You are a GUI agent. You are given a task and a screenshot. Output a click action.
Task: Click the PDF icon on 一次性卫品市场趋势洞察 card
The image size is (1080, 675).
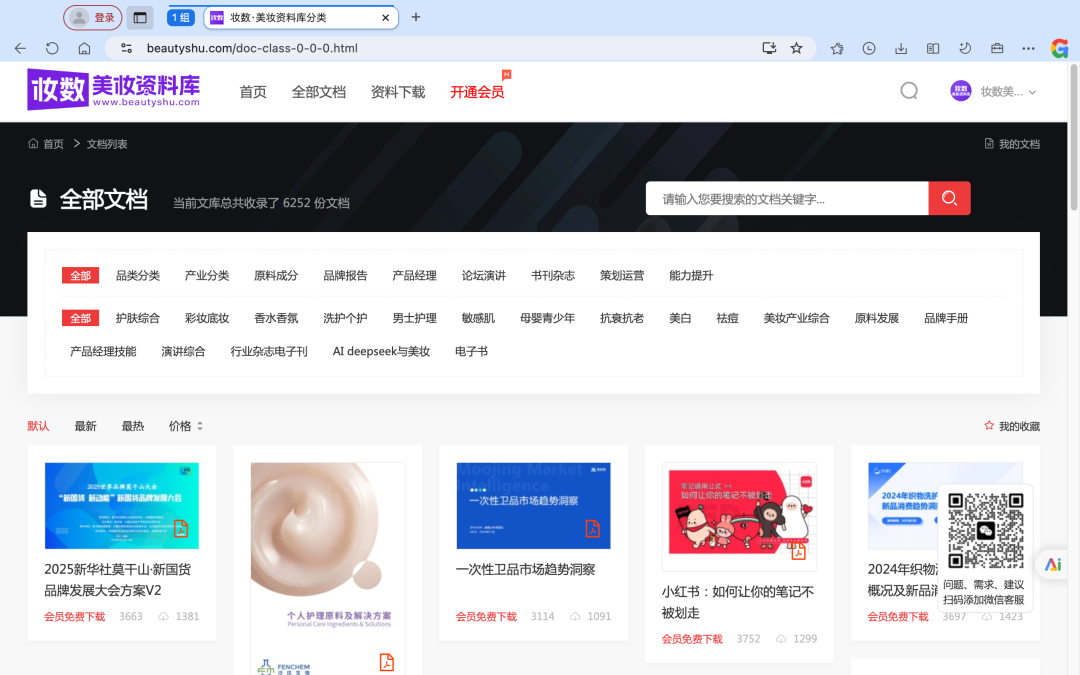(592, 528)
